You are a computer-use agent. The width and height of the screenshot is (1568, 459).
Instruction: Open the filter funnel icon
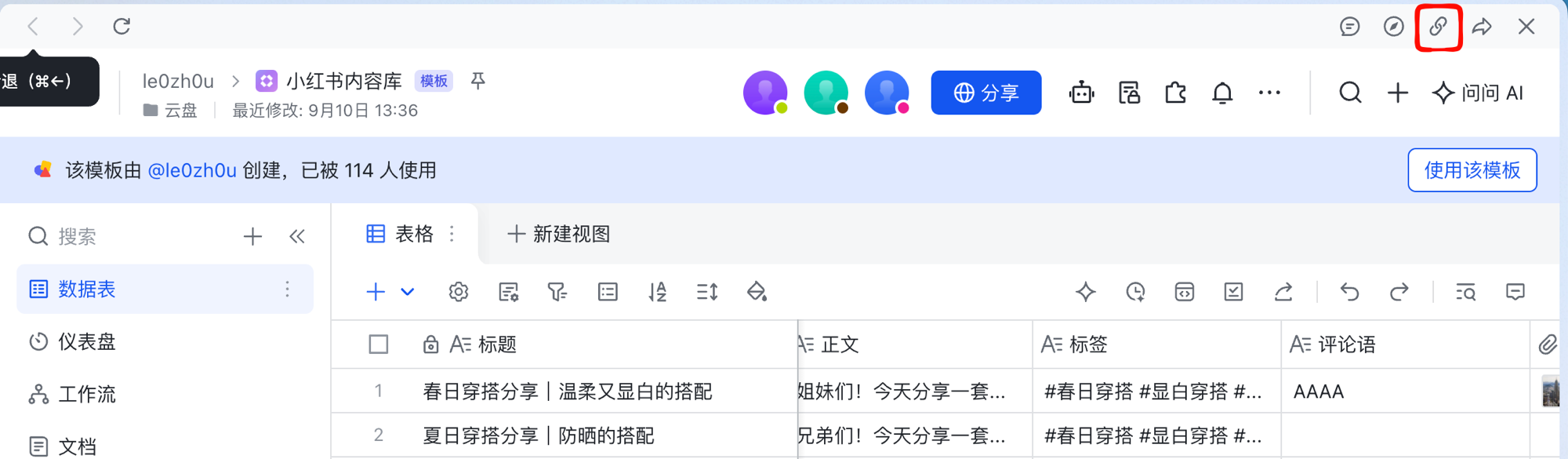coord(557,292)
